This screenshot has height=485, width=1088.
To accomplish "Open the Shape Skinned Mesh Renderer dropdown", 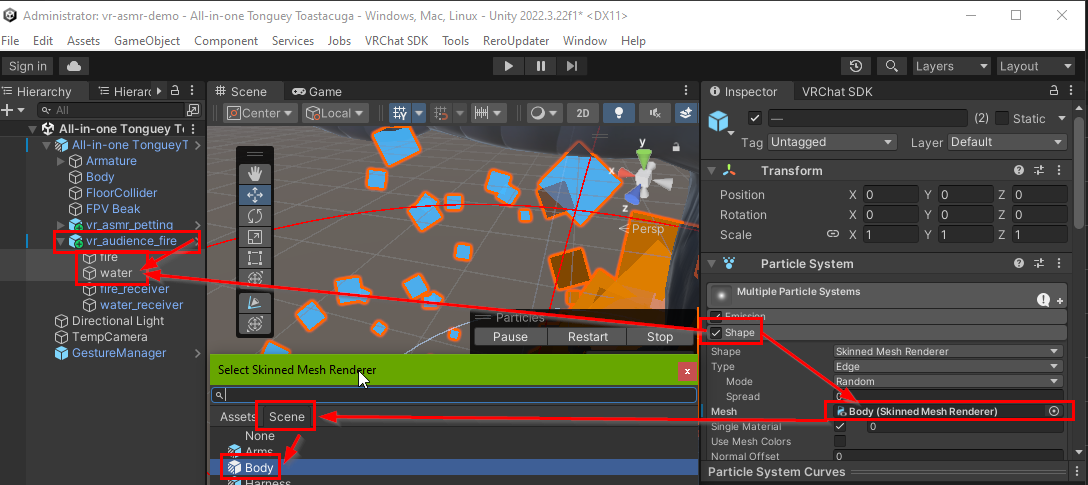I will (948, 352).
